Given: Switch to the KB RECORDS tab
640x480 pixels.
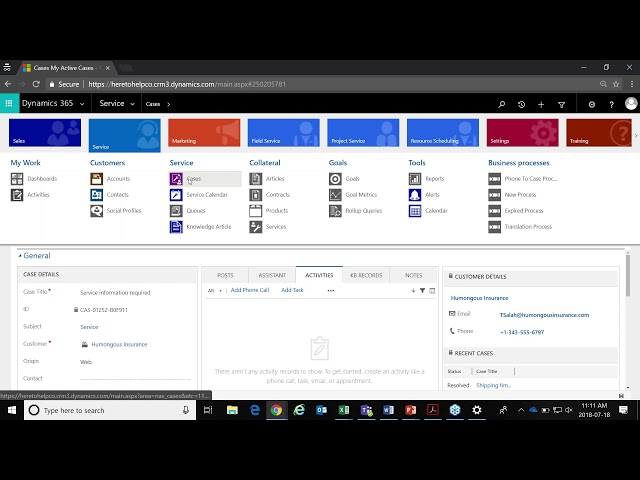Looking at the screenshot, I should [x=366, y=276].
